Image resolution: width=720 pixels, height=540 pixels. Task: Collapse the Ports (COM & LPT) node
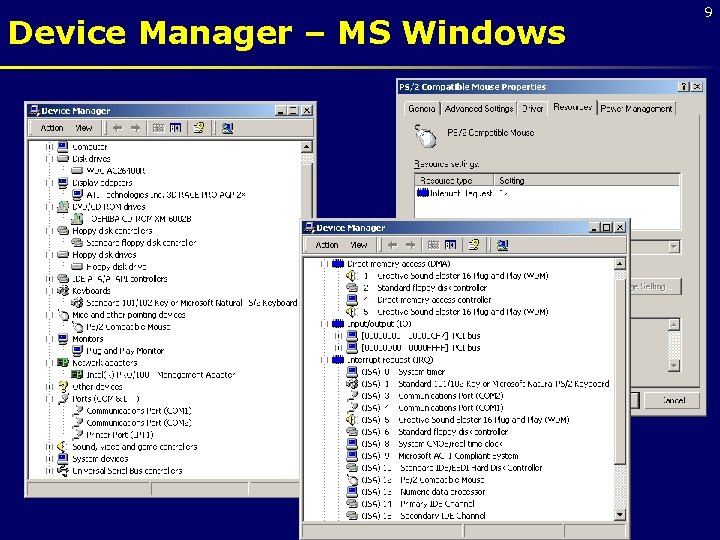pyautogui.click(x=49, y=399)
